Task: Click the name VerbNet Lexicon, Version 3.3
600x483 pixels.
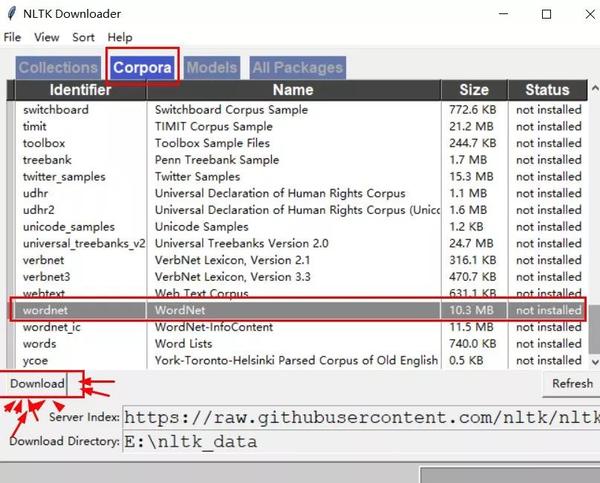Action: click(x=233, y=277)
